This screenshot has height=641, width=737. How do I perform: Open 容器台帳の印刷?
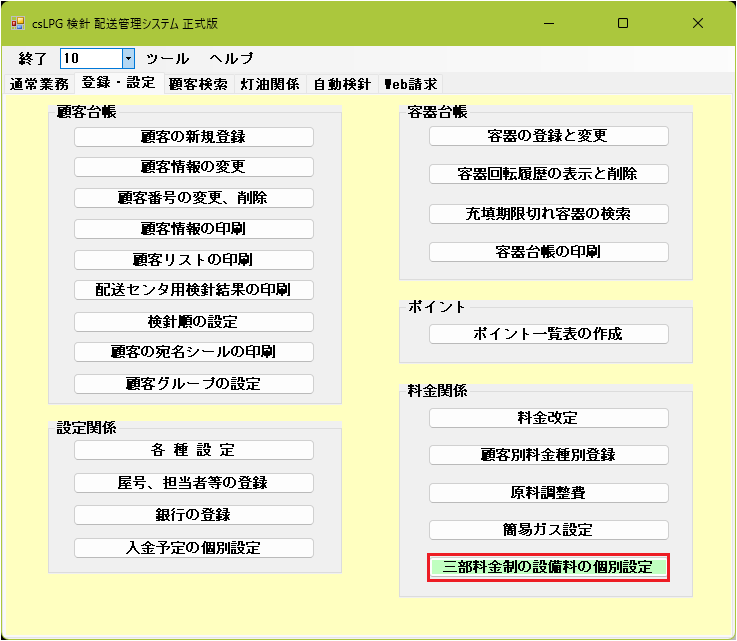tap(549, 252)
